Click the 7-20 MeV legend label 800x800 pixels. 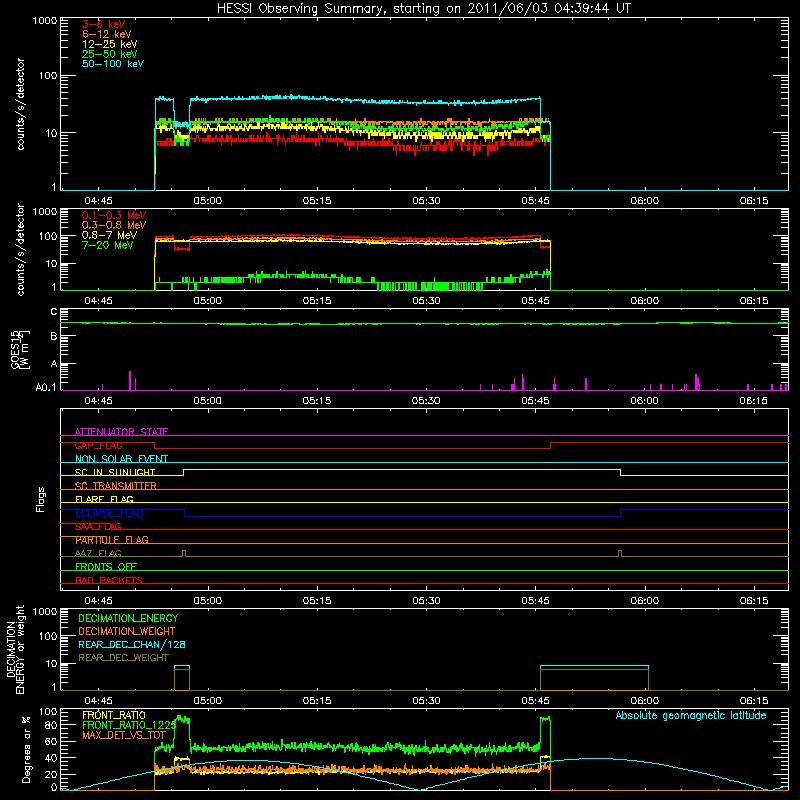pyautogui.click(x=108, y=245)
